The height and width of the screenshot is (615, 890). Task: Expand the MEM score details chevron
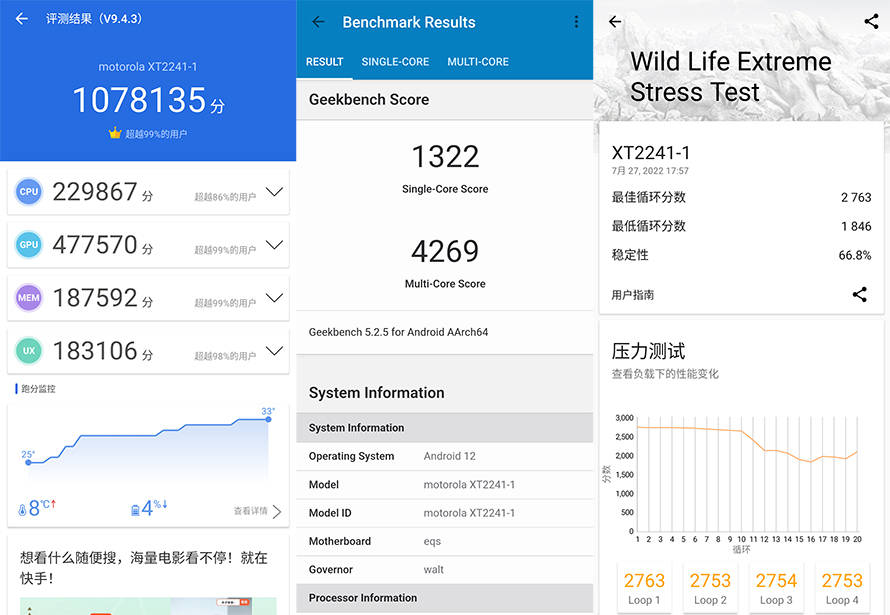pos(274,298)
